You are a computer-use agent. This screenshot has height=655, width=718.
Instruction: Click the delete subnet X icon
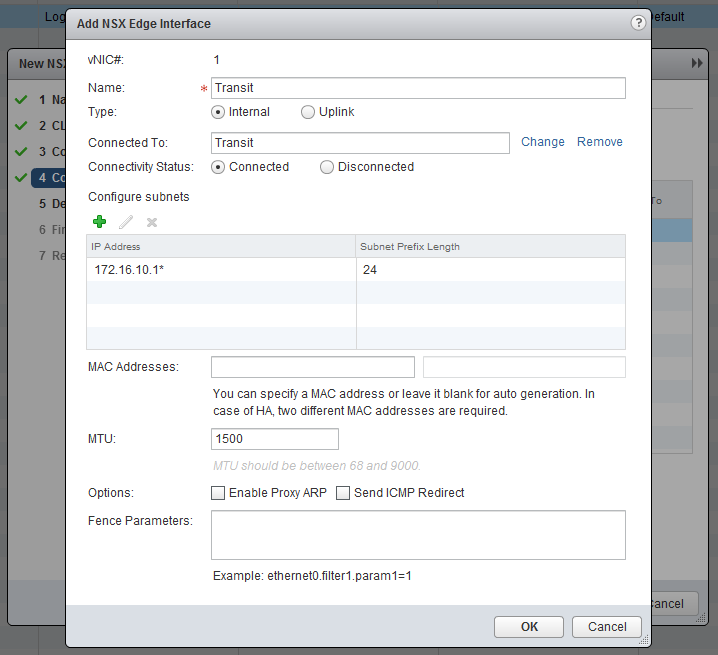(152, 222)
